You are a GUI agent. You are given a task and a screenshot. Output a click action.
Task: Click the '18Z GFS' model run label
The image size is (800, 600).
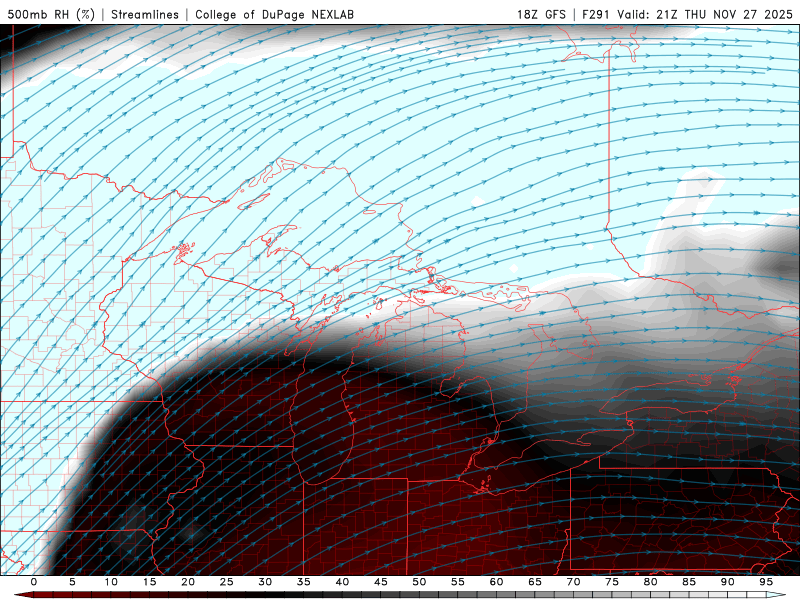click(541, 14)
